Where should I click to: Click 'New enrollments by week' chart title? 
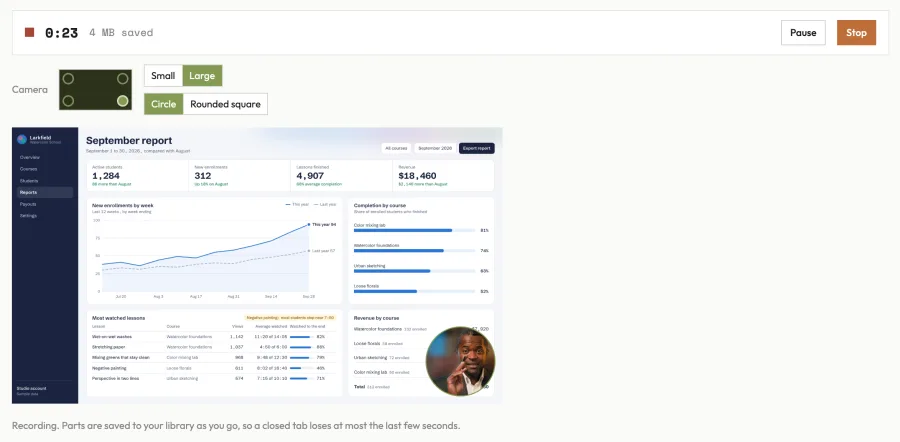[123, 205]
